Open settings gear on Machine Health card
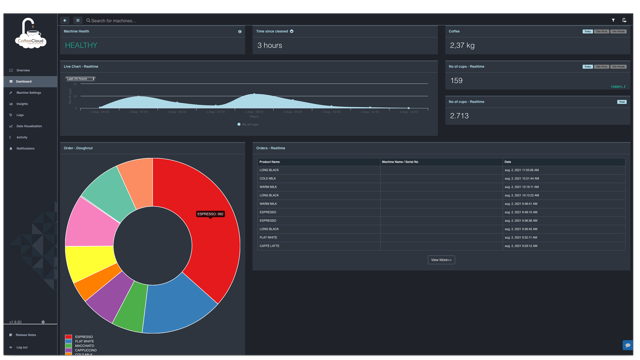Screen dimensions: 640x360 click(x=240, y=31)
